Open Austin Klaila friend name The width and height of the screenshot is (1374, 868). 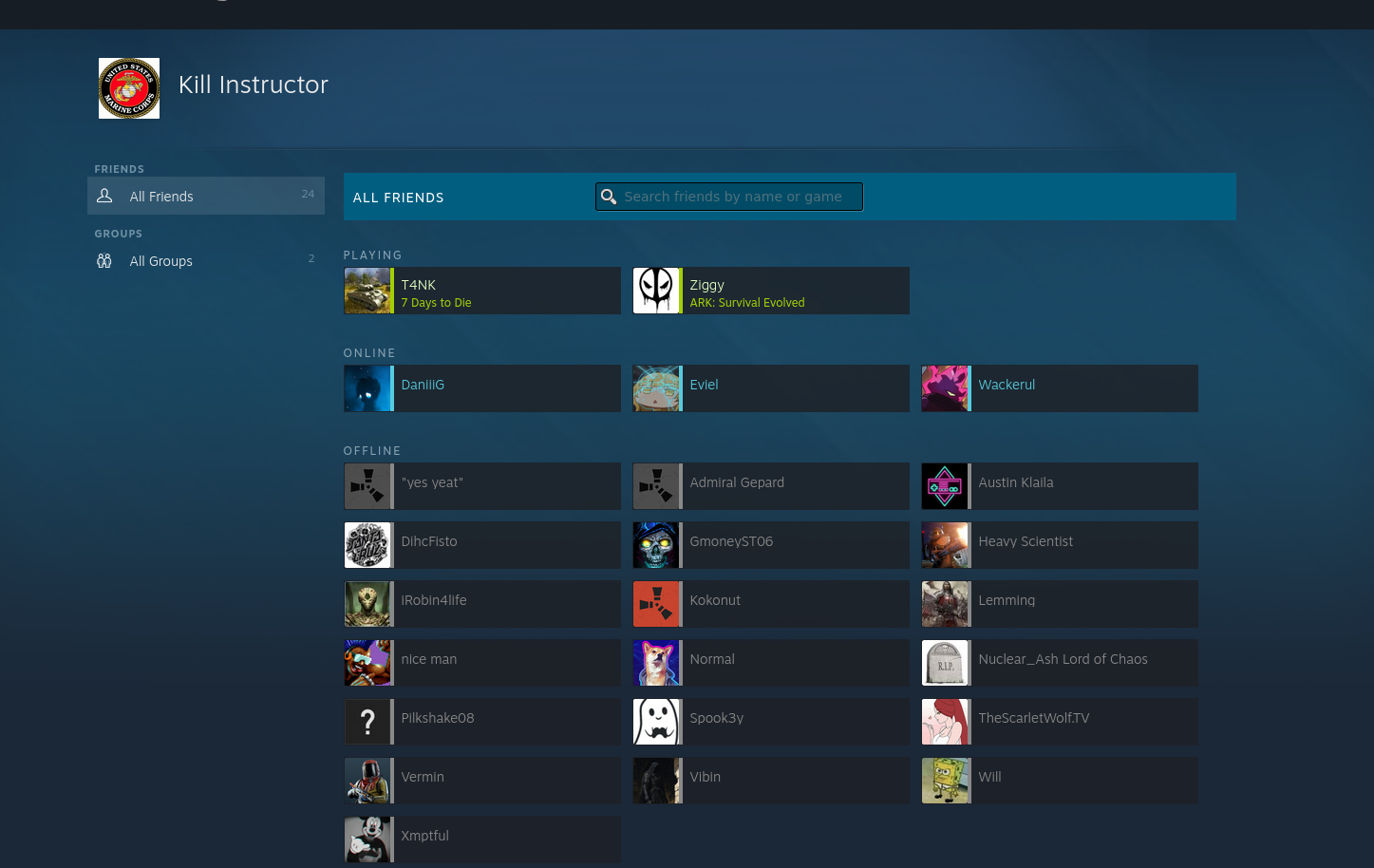(x=1016, y=482)
